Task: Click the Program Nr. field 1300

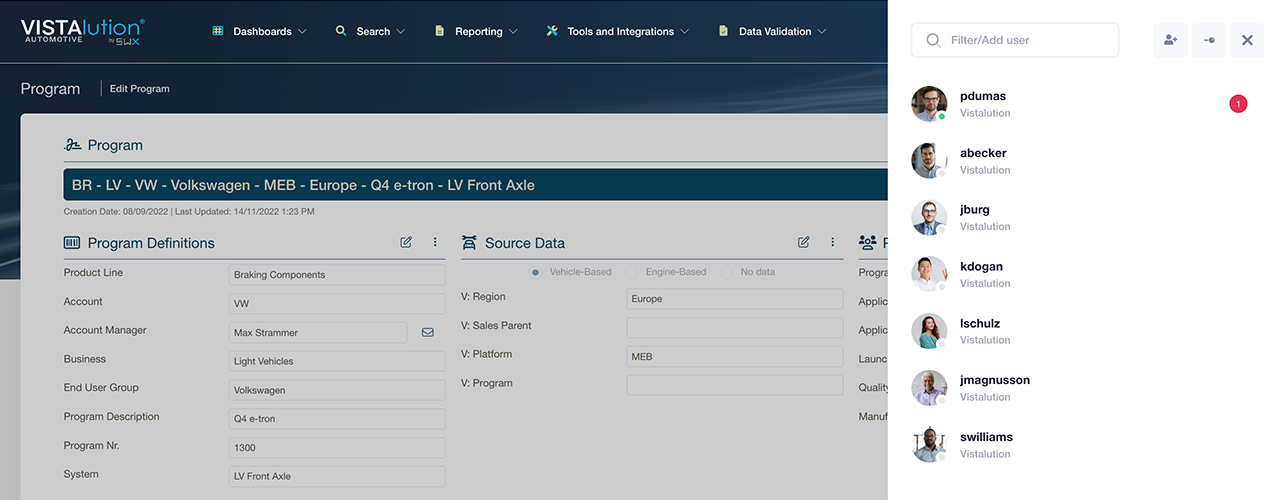Action: pyautogui.click(x=338, y=447)
